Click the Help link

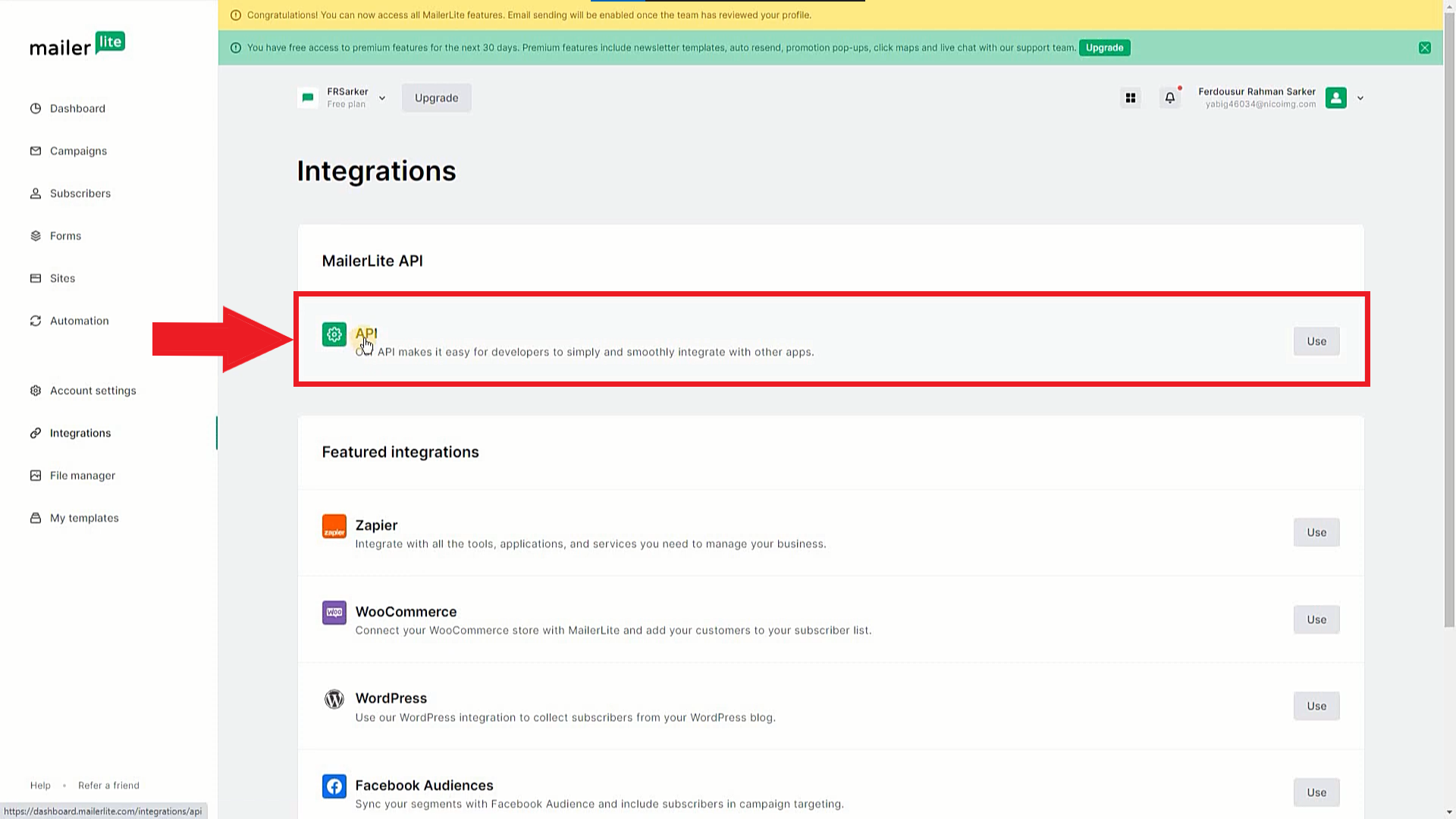40,786
